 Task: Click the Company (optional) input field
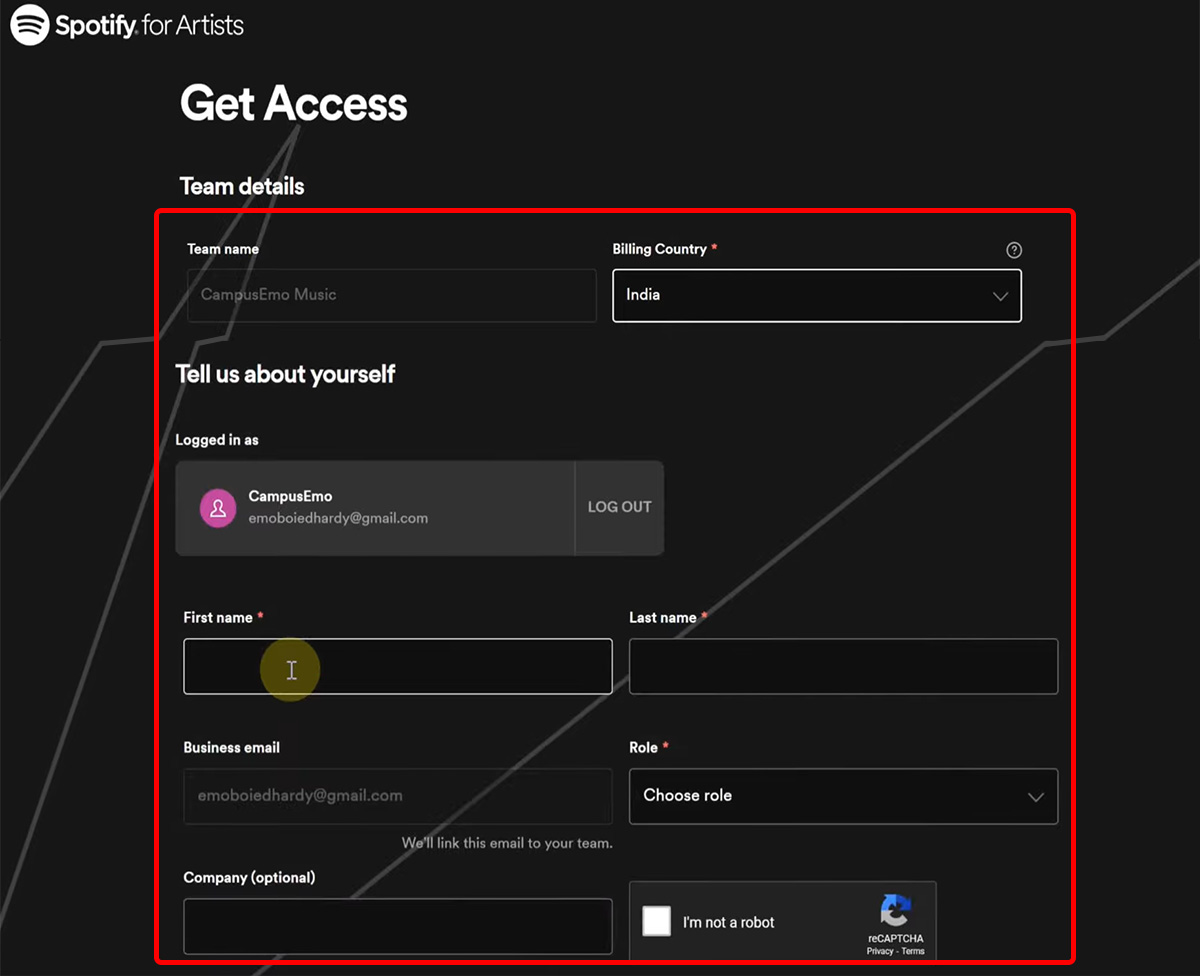(x=398, y=926)
